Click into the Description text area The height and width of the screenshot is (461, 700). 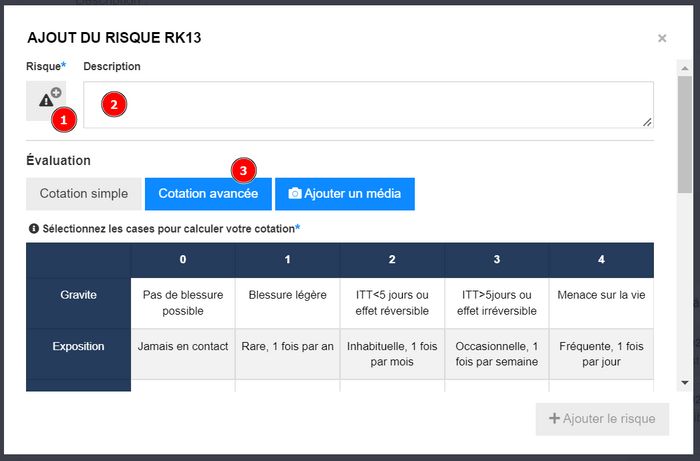(368, 105)
